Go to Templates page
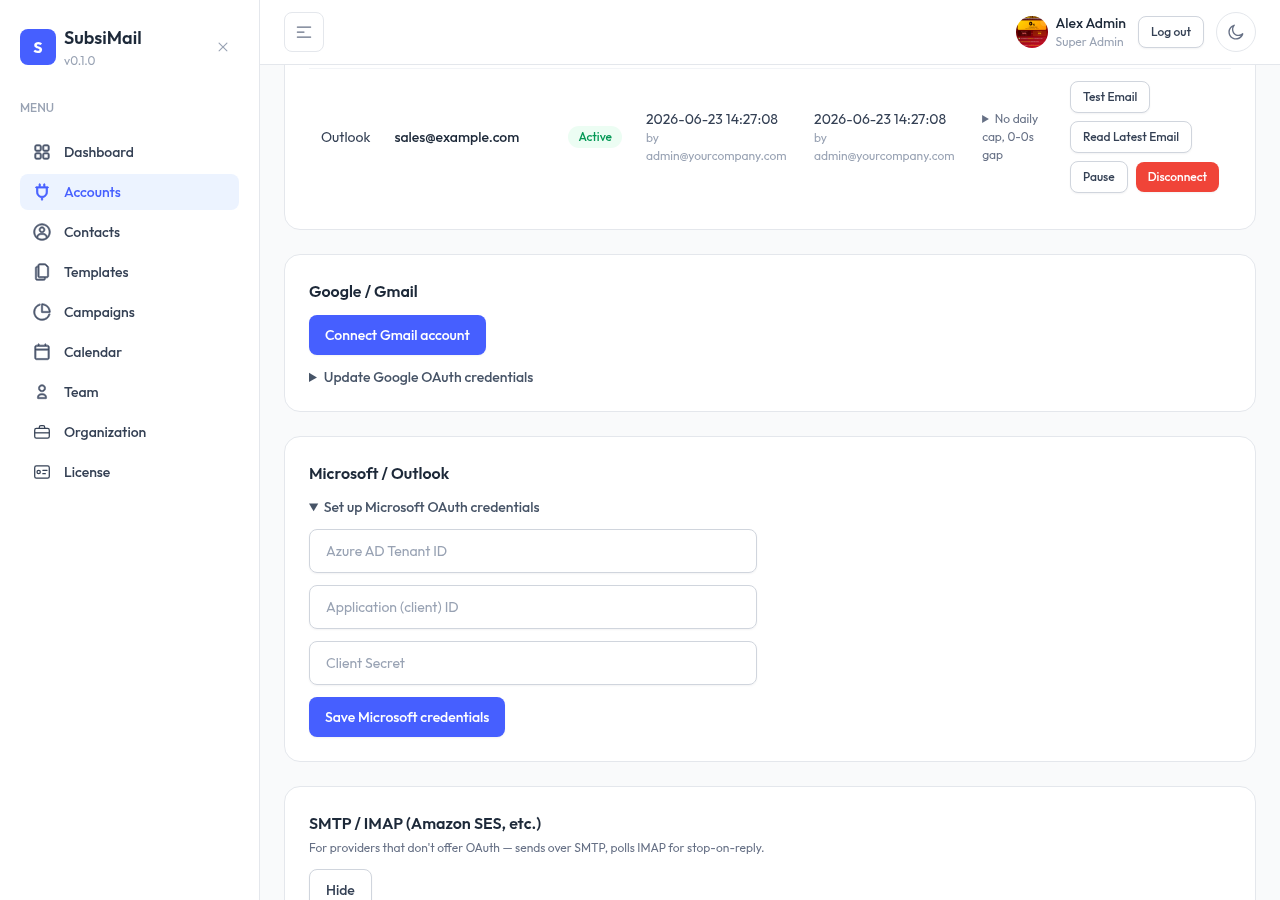1280x900 pixels. (129, 272)
